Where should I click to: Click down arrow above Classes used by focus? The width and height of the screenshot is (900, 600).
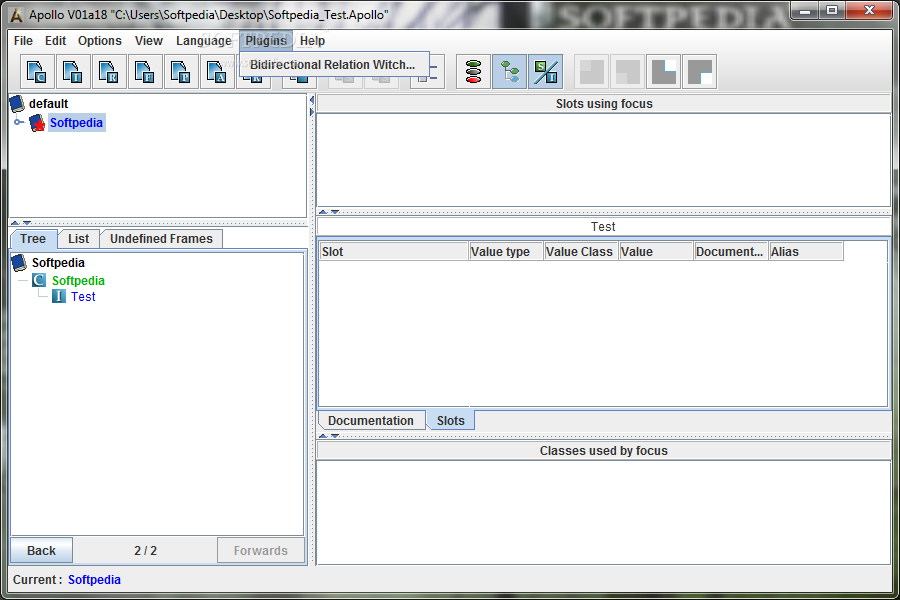tap(335, 436)
